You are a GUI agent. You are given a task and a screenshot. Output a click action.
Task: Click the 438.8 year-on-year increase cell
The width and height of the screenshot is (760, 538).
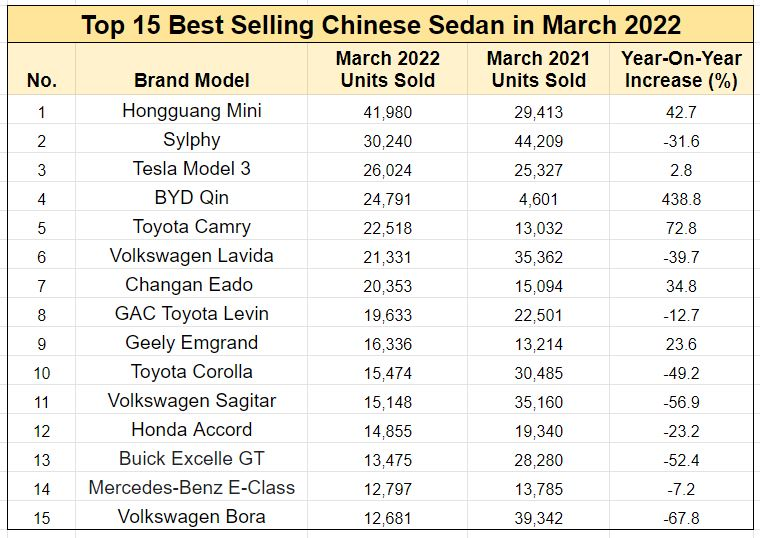(680, 199)
